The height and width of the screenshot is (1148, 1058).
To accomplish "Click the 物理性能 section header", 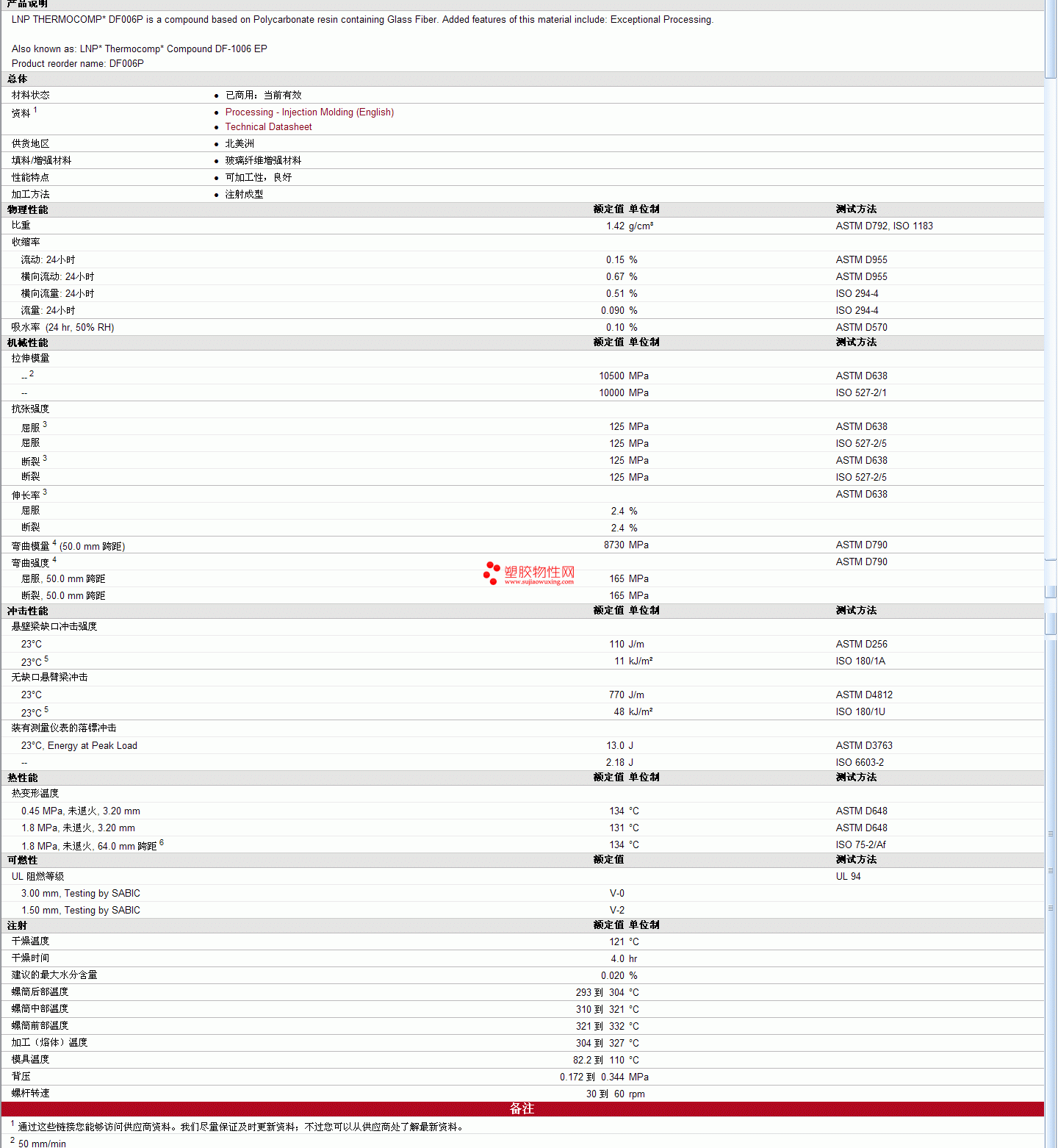I will 28,210.
